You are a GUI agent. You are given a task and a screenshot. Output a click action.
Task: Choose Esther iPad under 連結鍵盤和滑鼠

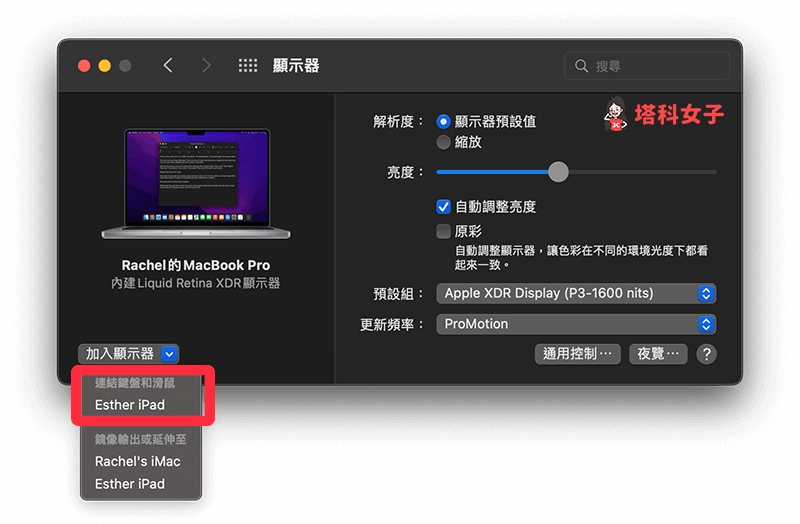(130, 405)
